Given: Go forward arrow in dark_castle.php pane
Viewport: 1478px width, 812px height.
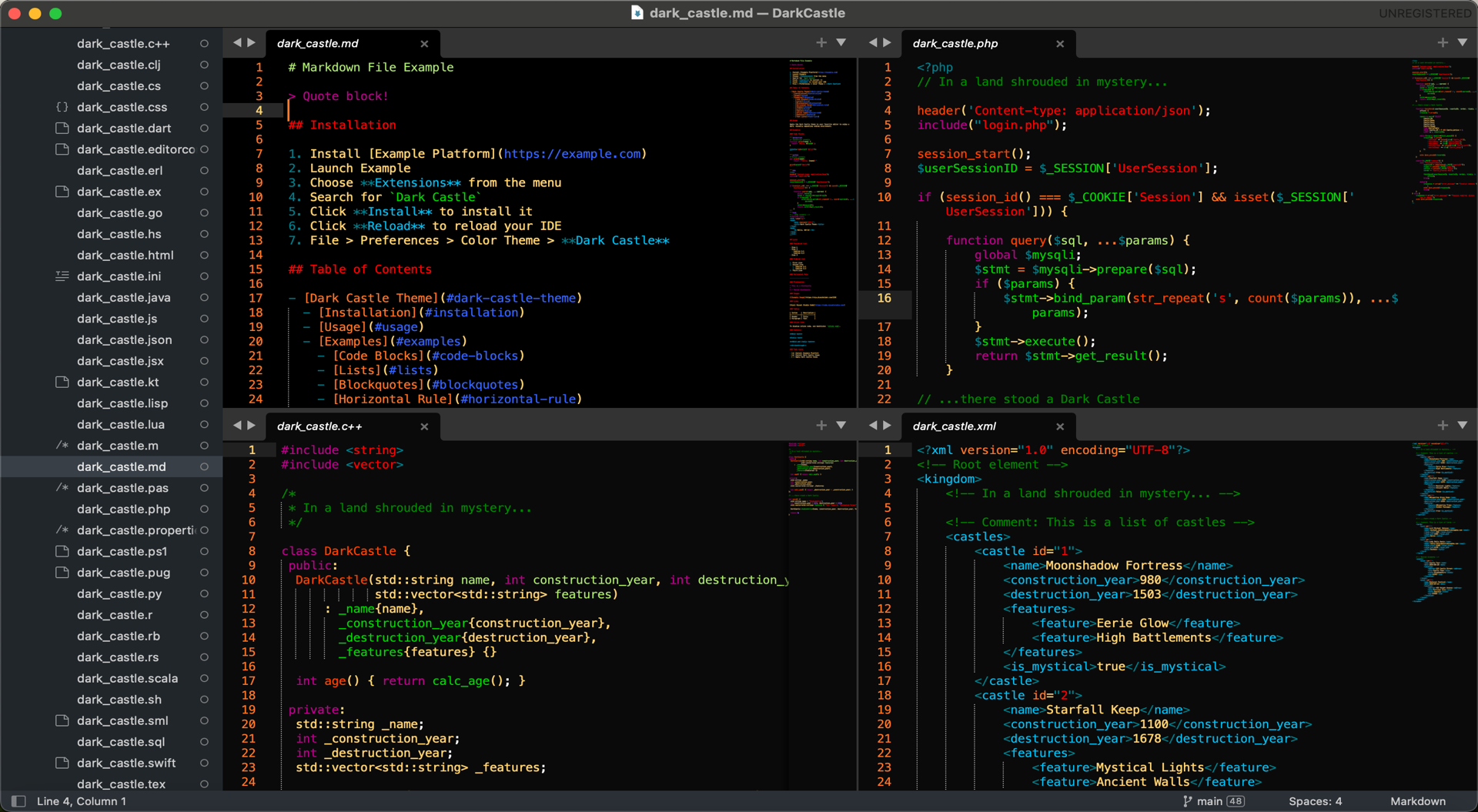Looking at the screenshot, I should coord(887,43).
